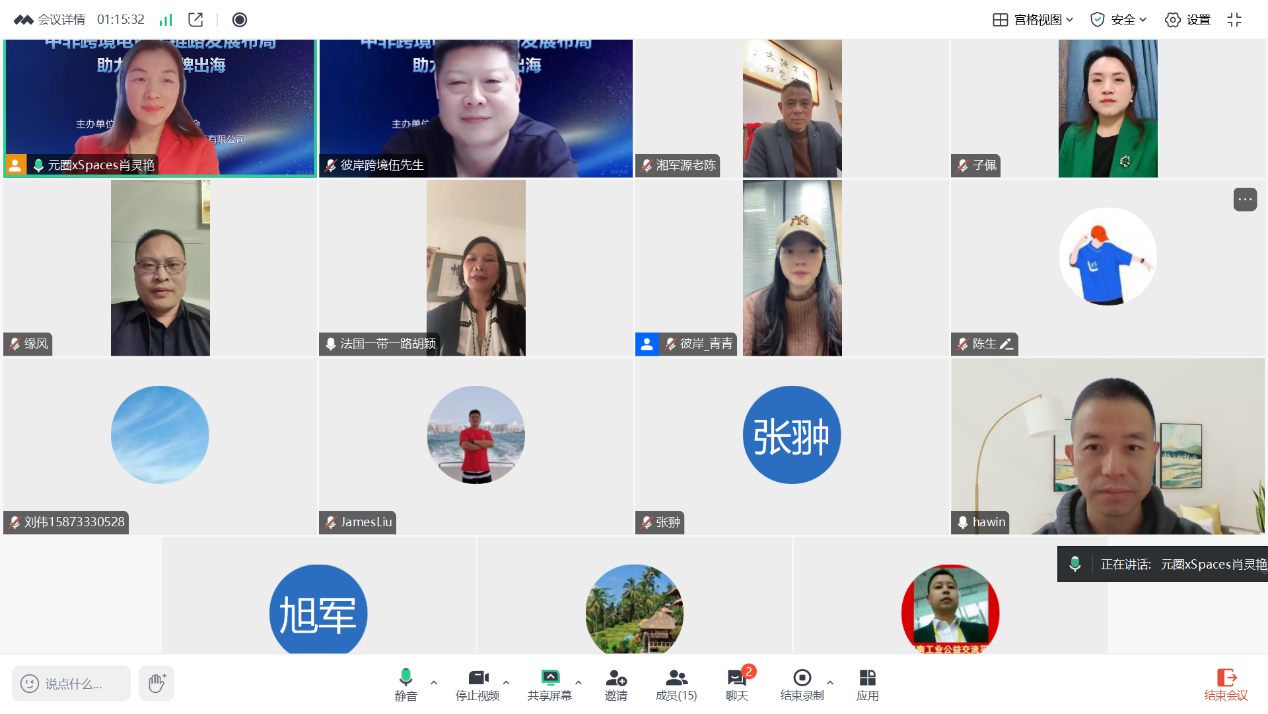The width and height of the screenshot is (1268, 714).
Task: Open the emoji picker in chat box
Action: coord(30,684)
